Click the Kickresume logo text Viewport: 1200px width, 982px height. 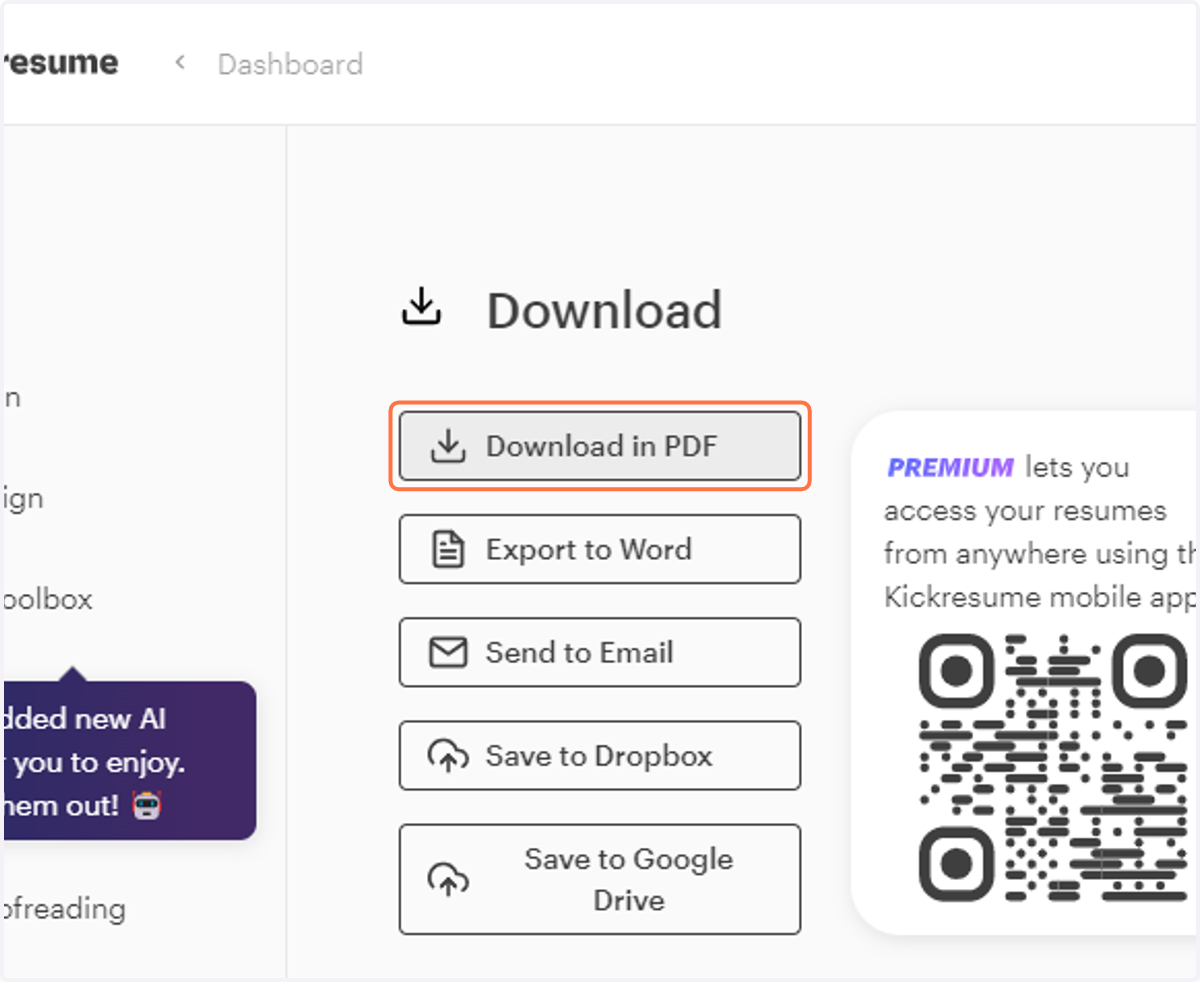pos(60,63)
